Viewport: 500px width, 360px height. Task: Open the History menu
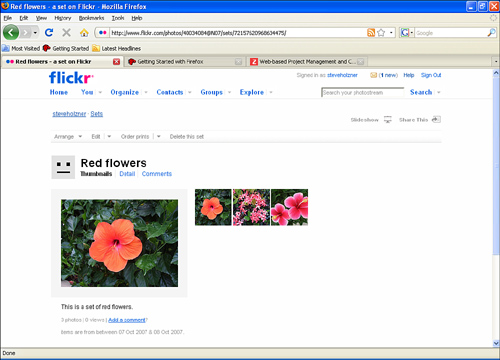point(63,18)
